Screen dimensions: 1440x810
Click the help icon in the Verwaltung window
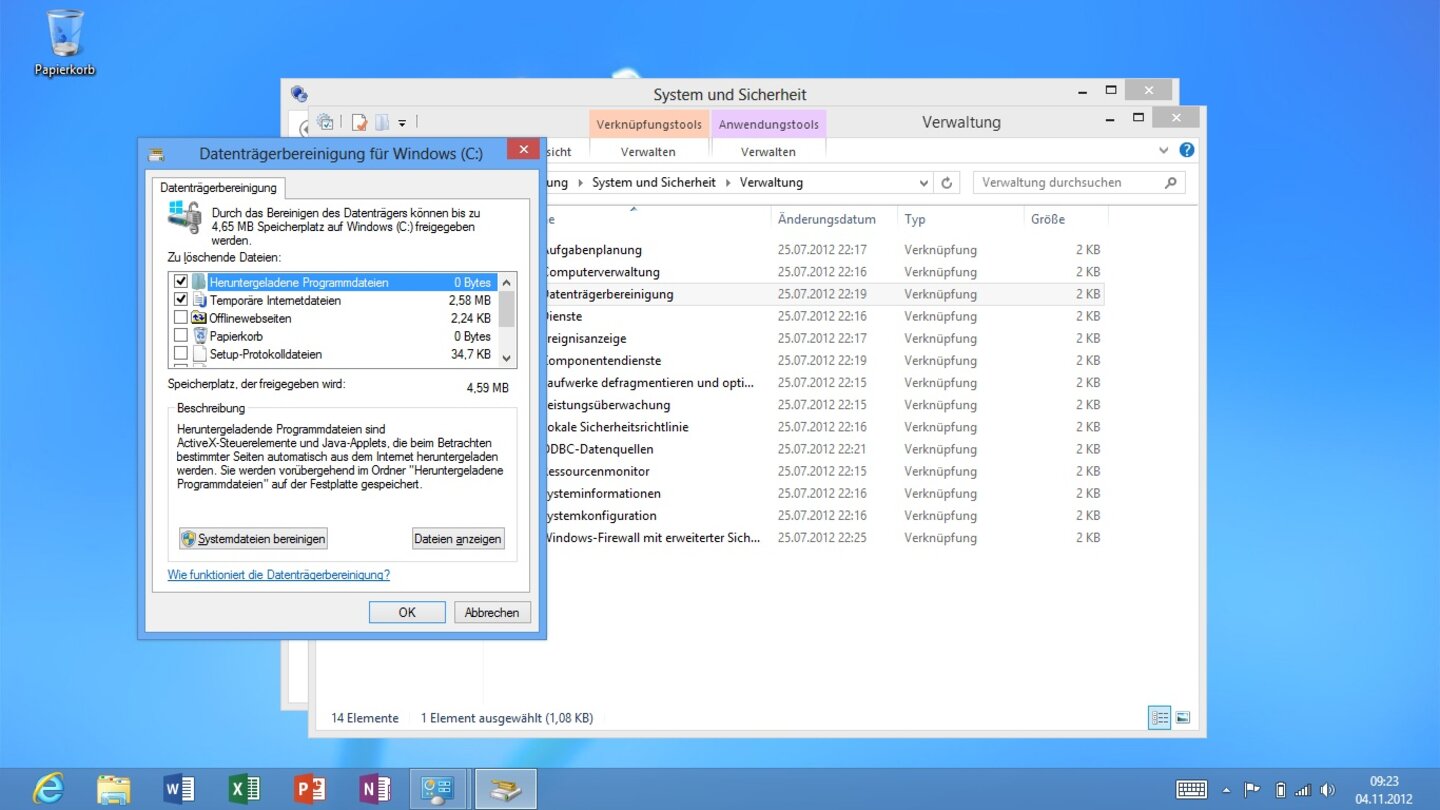pos(1187,150)
